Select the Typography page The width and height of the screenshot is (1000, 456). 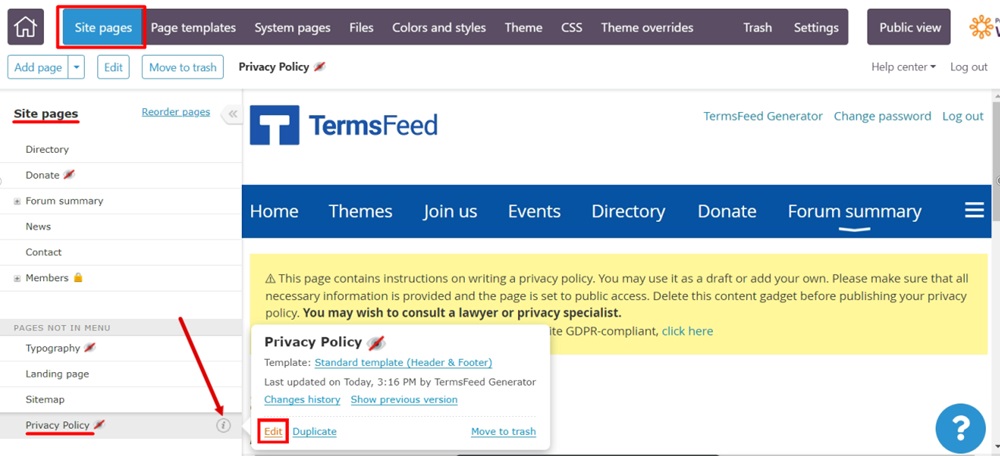(53, 348)
